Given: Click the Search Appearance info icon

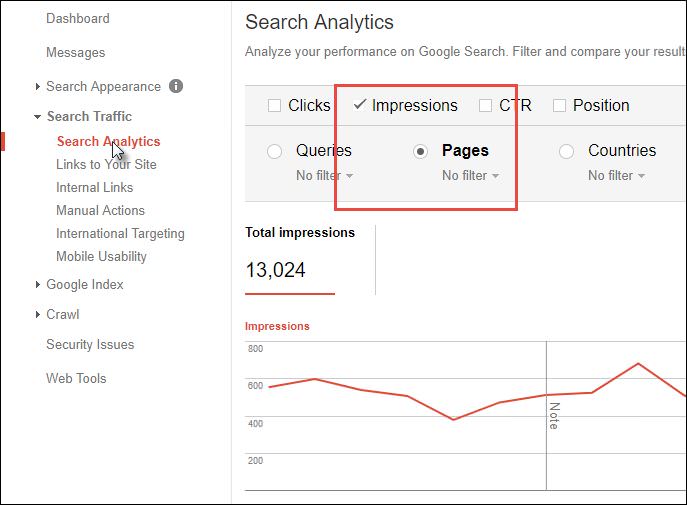Looking at the screenshot, I should (176, 86).
